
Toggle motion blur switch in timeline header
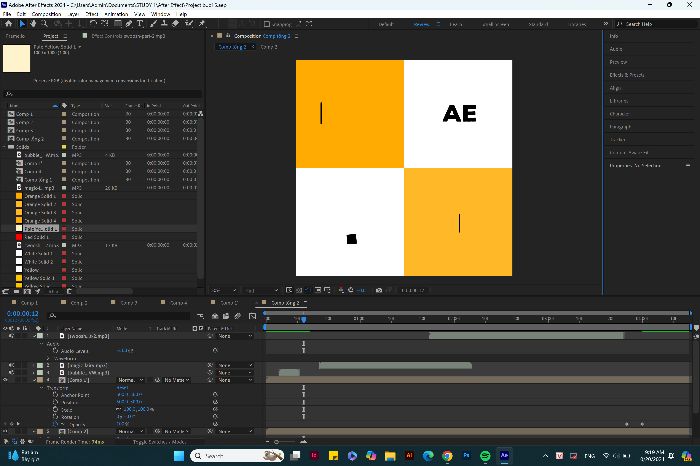(x=238, y=316)
